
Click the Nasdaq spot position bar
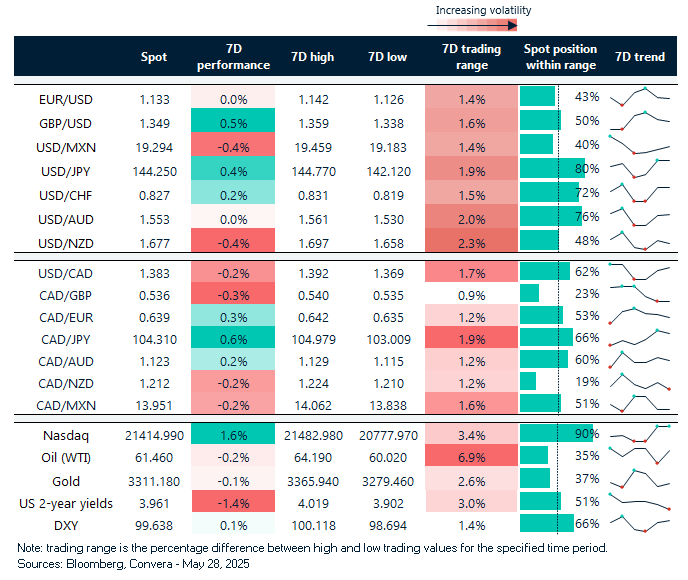[x=556, y=434]
